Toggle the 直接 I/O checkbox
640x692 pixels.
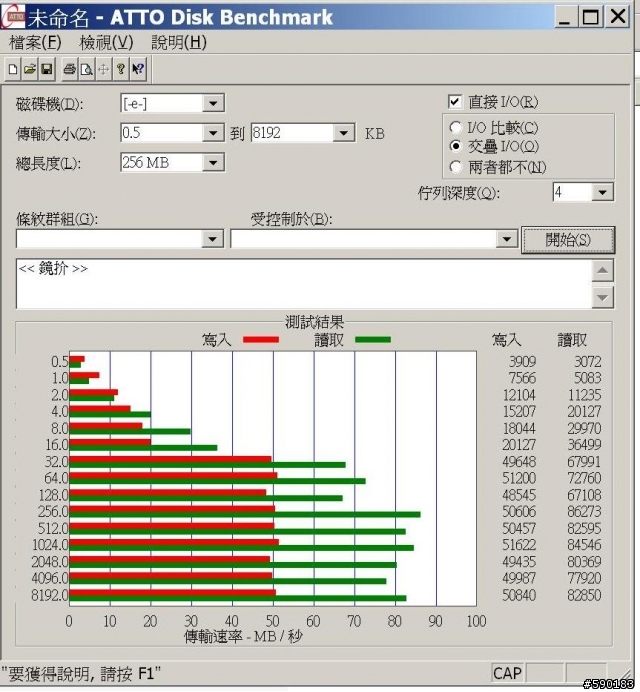[x=455, y=102]
